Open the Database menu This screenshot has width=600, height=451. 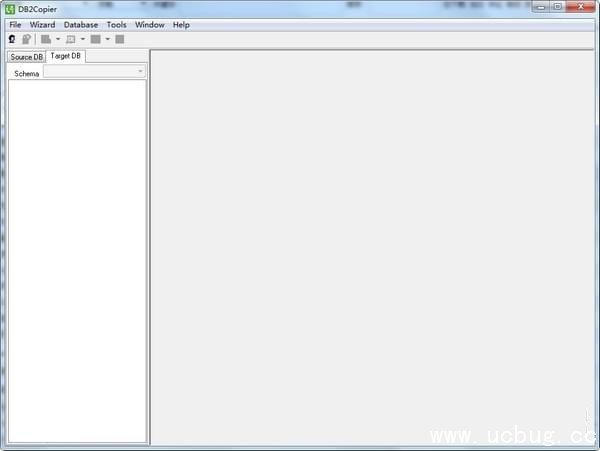tap(81, 24)
